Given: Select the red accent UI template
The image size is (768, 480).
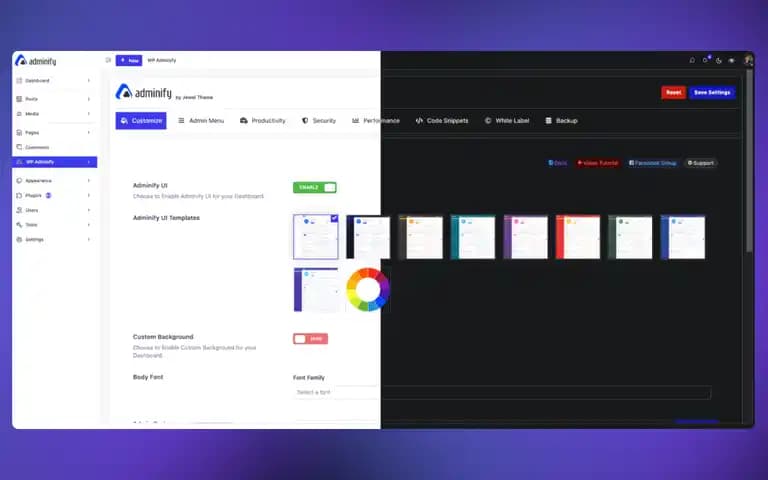Looking at the screenshot, I should 578,237.
